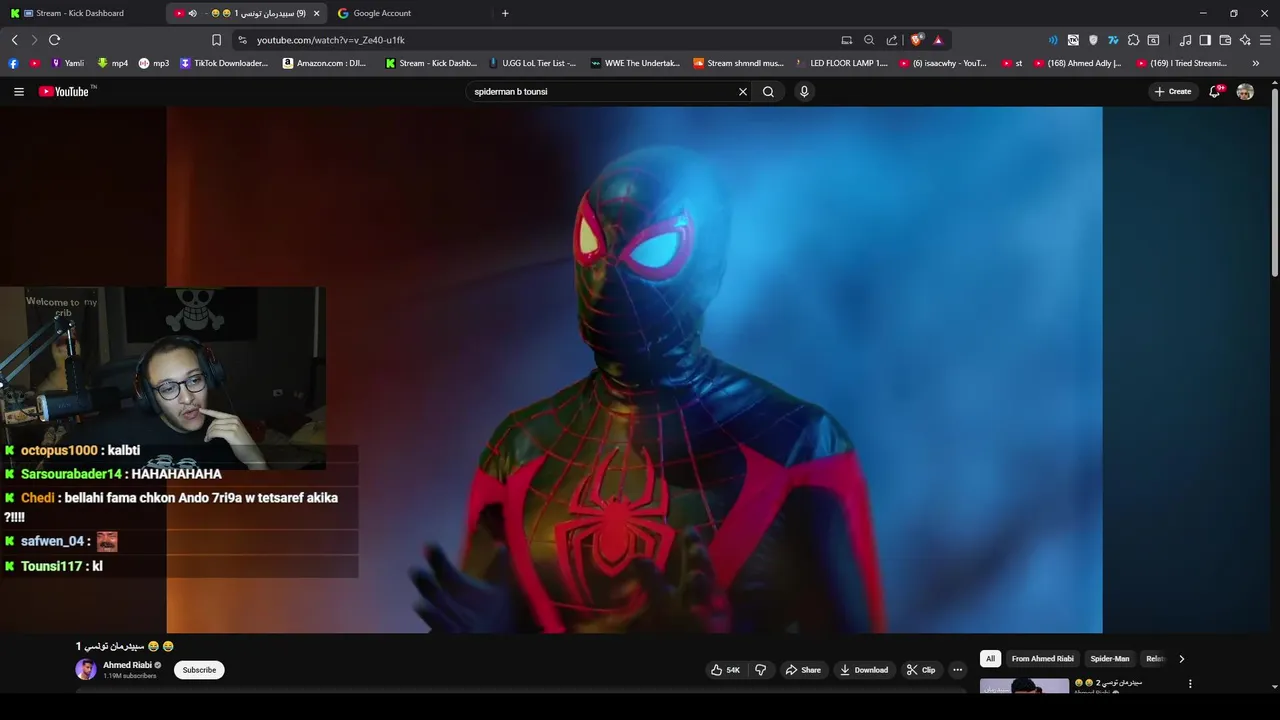The height and width of the screenshot is (720, 1280).
Task: Bookmark this page icon
Action: click(216, 40)
